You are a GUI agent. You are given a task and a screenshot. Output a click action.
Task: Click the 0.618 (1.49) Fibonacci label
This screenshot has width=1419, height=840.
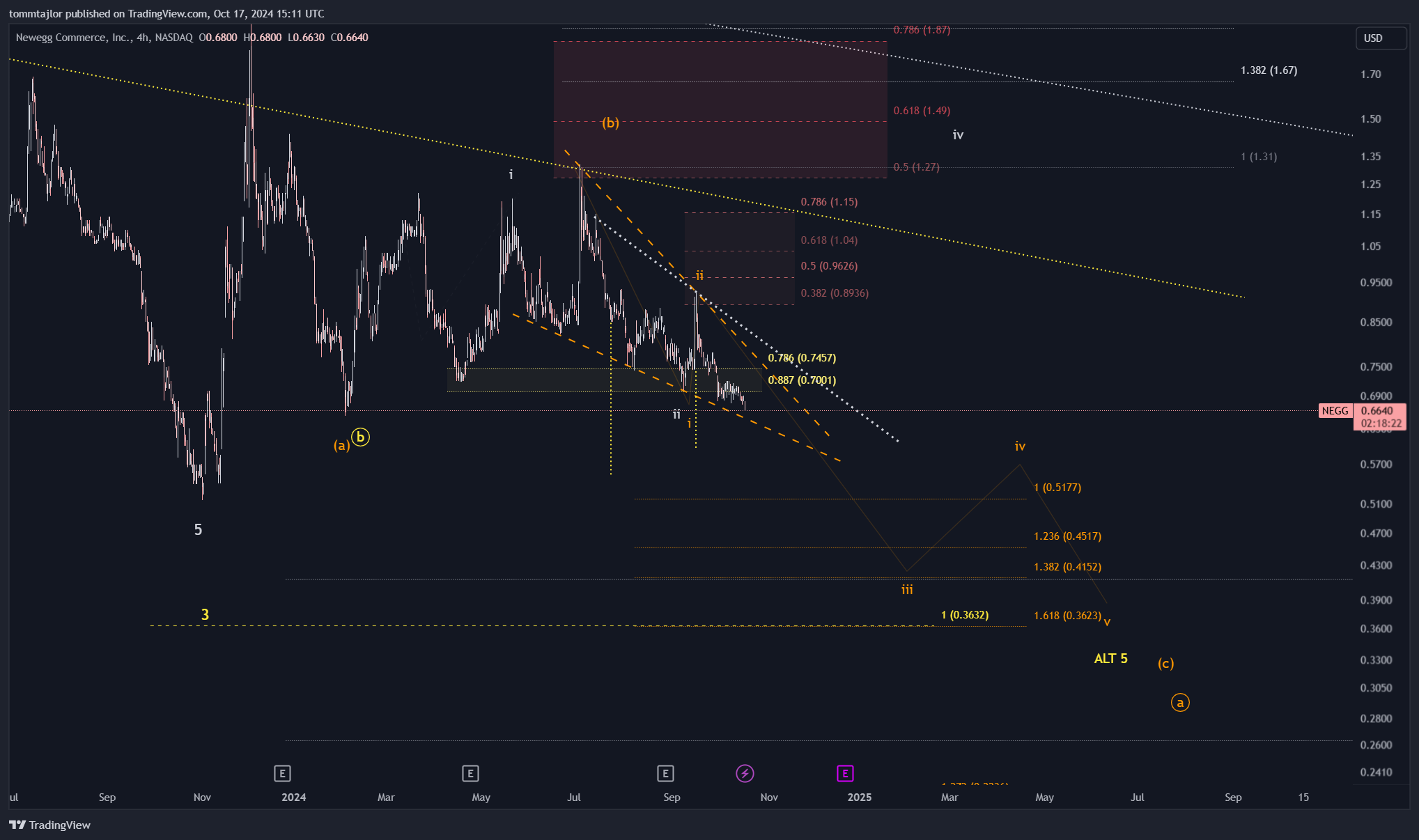coord(922,111)
